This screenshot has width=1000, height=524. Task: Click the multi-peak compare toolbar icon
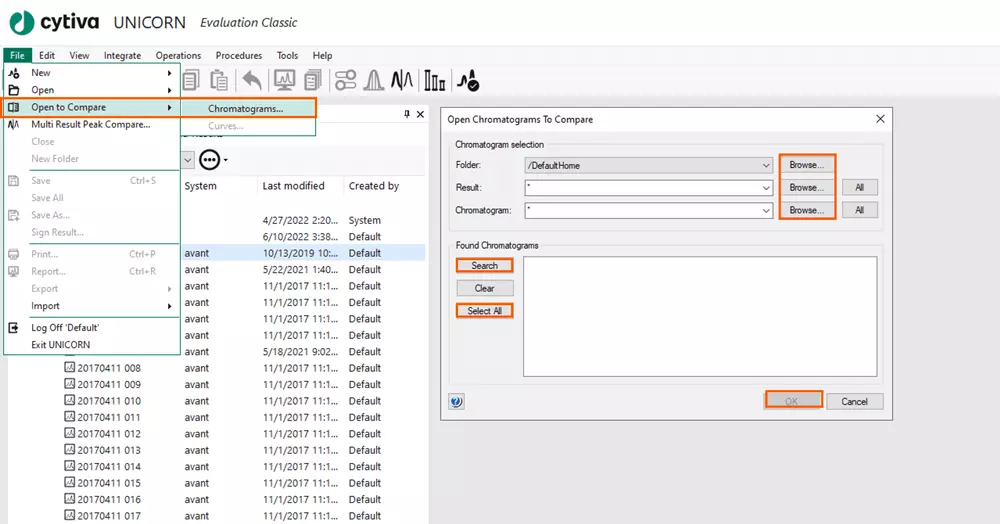coord(403,80)
